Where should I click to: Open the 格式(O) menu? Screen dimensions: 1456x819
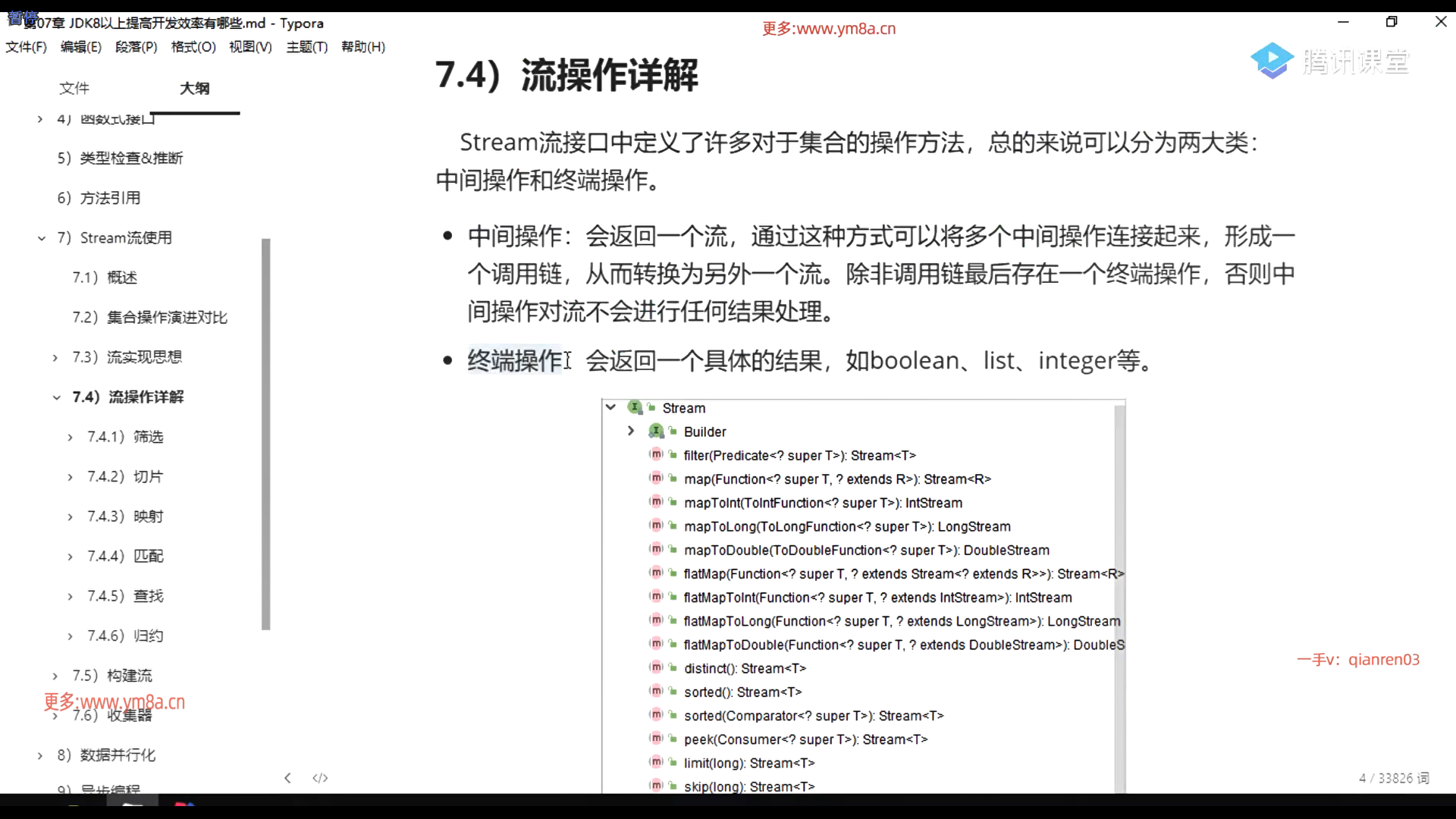(x=193, y=47)
